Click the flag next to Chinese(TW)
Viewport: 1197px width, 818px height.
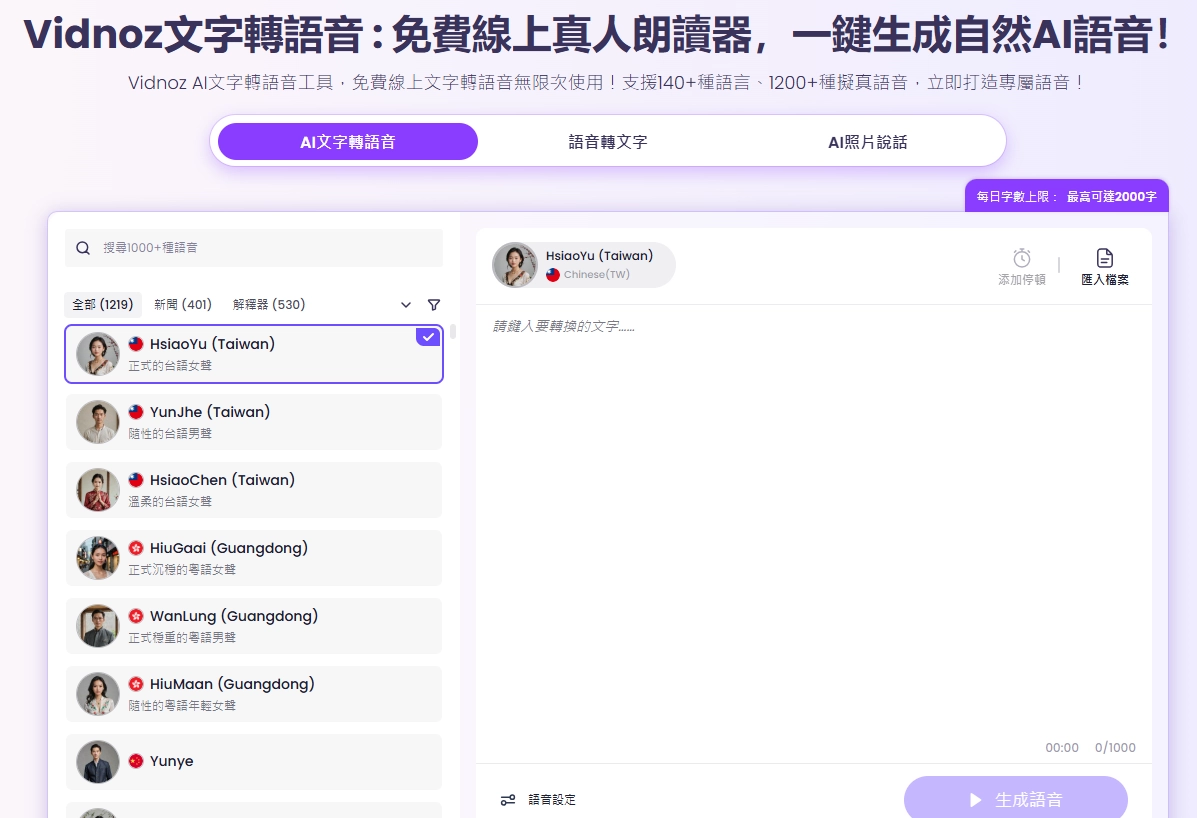pyautogui.click(x=553, y=275)
